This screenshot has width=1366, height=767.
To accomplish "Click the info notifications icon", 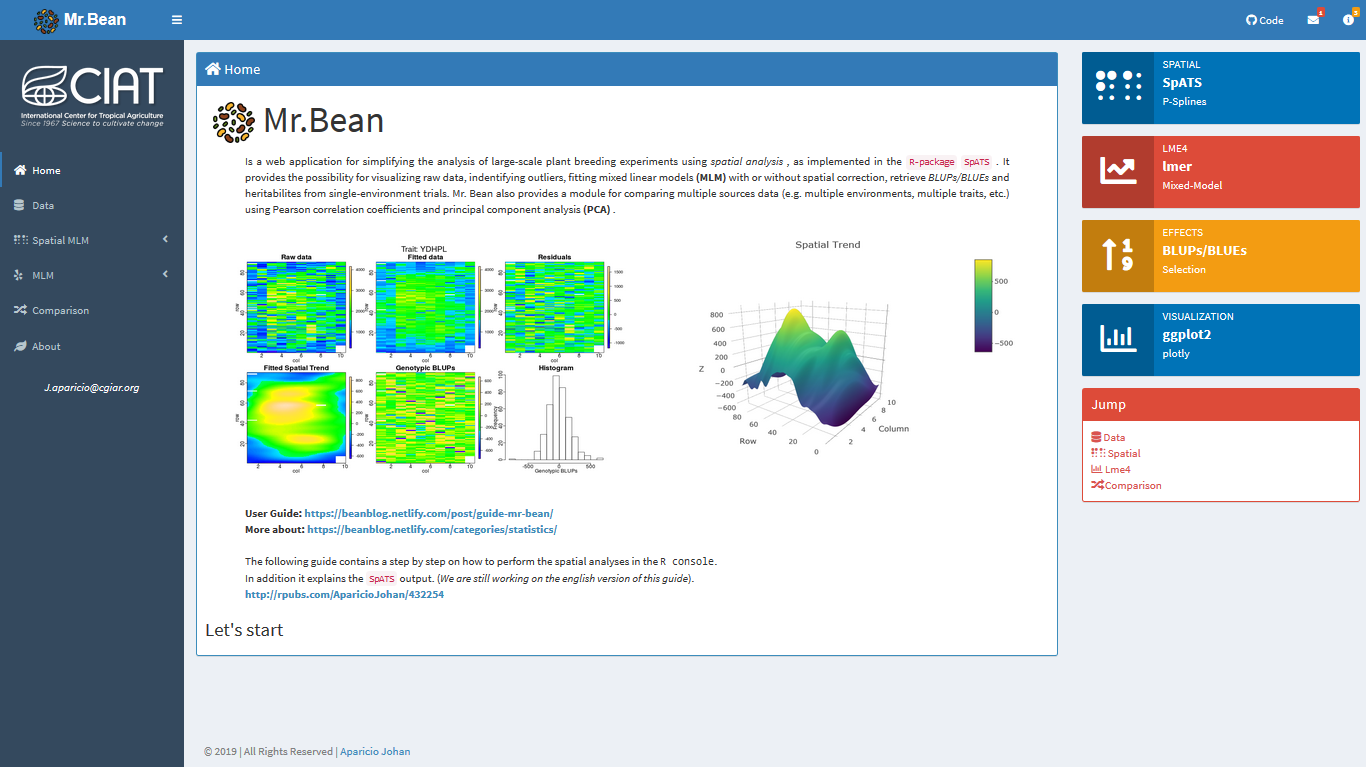I will [1348, 20].
